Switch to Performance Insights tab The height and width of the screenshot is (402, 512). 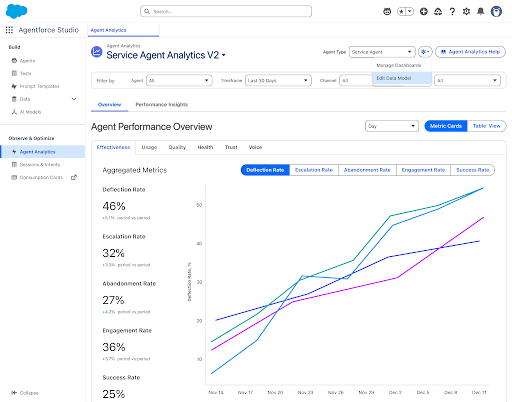coord(162,104)
